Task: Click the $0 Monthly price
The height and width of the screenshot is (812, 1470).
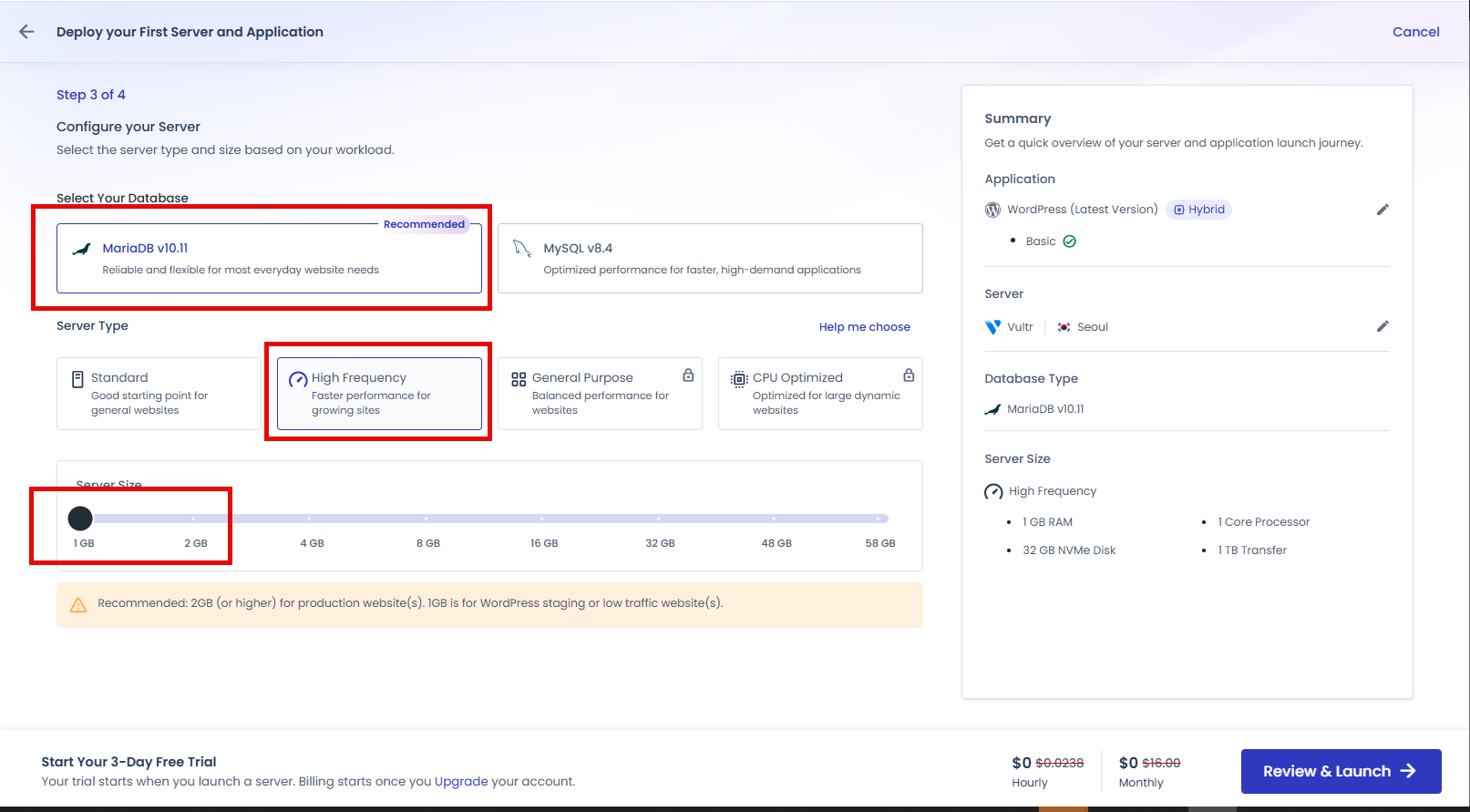Action: click(x=1128, y=763)
